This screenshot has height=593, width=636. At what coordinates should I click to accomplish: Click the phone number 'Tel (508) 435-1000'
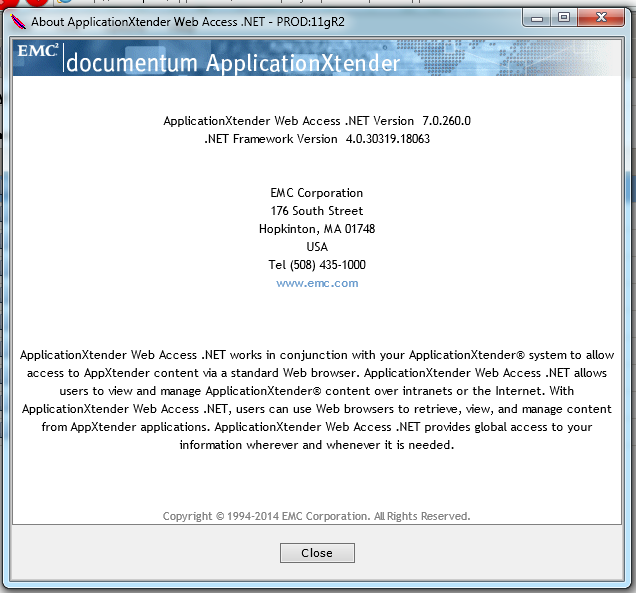click(x=317, y=265)
